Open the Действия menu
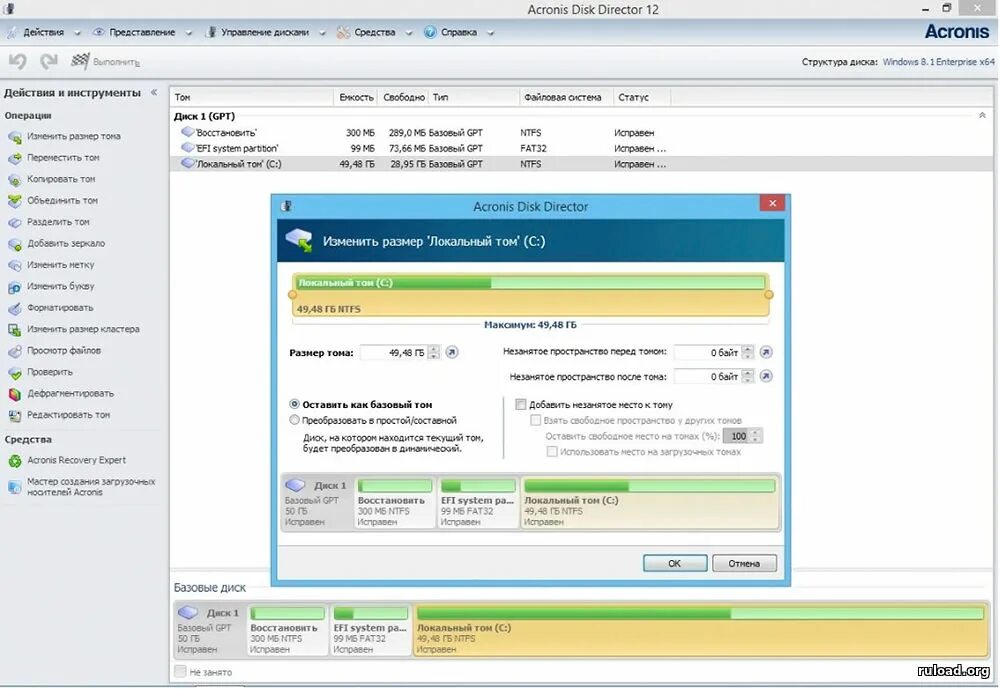This screenshot has height=689, width=1000. tap(43, 33)
